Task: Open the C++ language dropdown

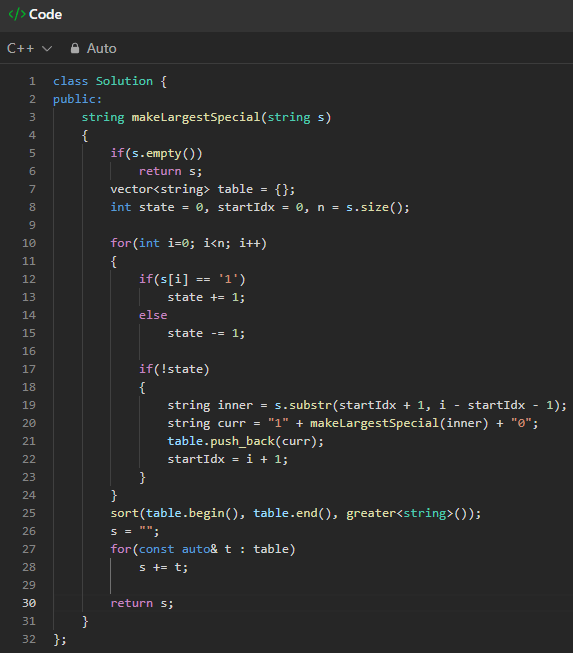Action: (29, 48)
